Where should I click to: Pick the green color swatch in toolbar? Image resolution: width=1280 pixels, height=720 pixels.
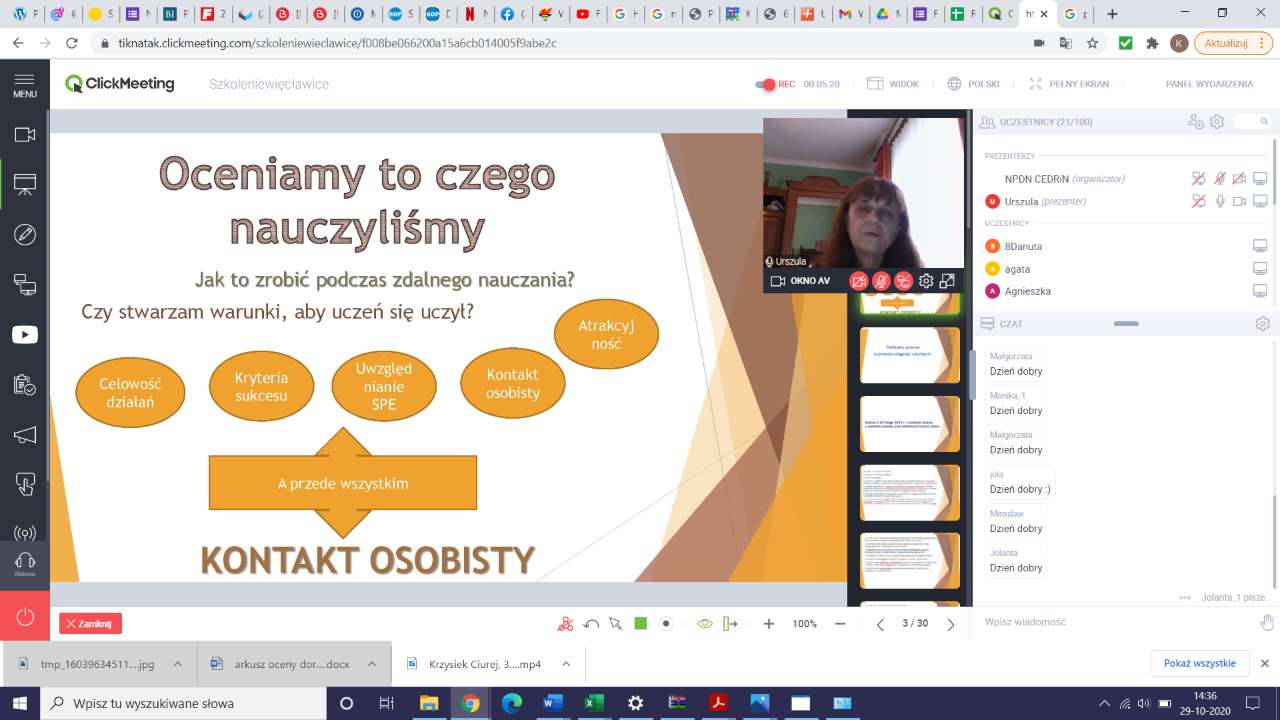click(x=641, y=624)
